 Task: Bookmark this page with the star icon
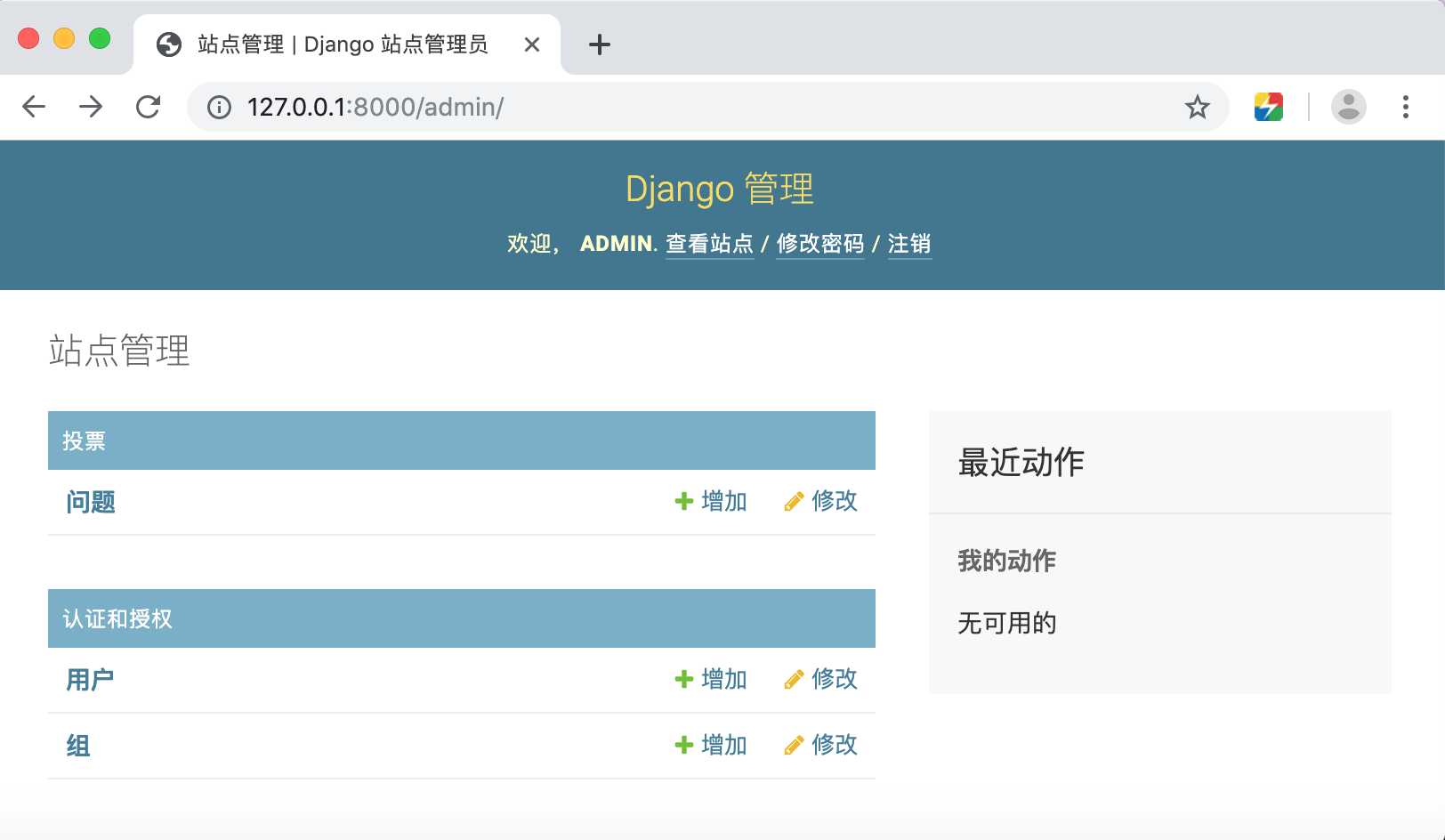coord(1198,108)
